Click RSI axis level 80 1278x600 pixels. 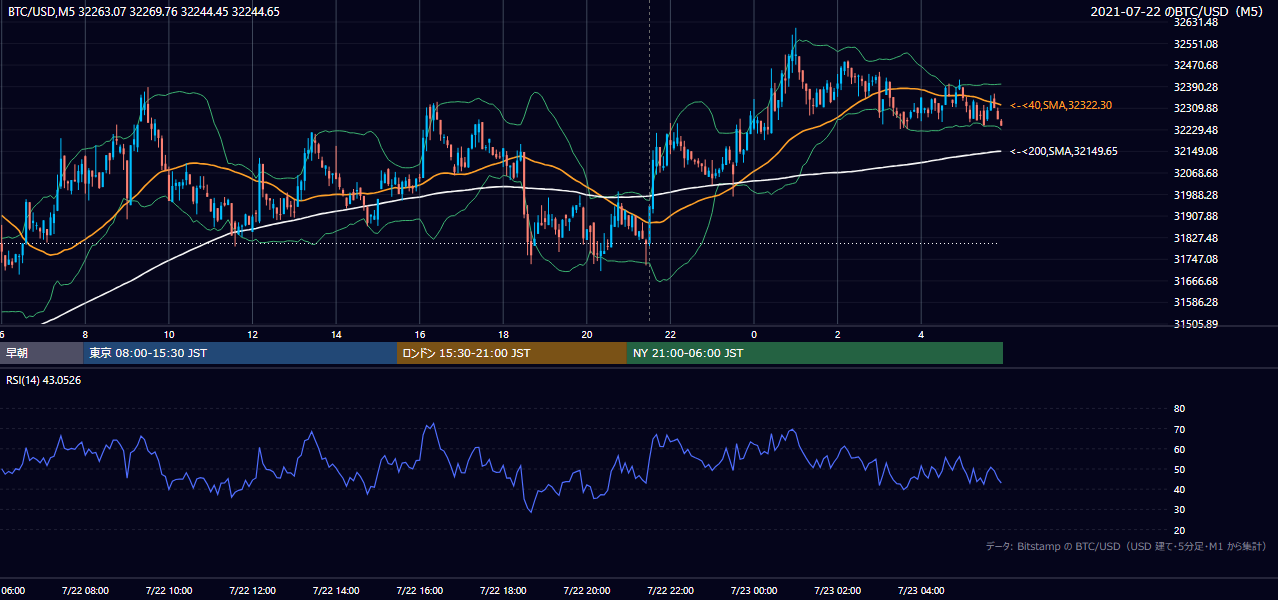[x=1179, y=409]
